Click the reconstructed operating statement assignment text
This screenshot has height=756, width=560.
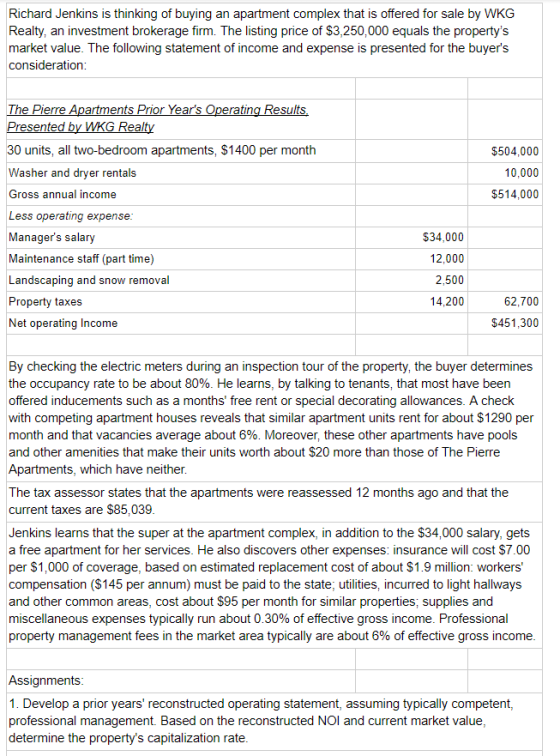[x=261, y=721]
